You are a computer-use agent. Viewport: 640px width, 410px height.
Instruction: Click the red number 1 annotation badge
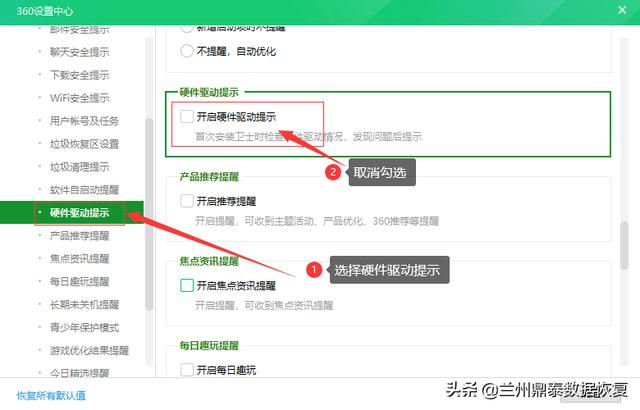(x=313, y=270)
